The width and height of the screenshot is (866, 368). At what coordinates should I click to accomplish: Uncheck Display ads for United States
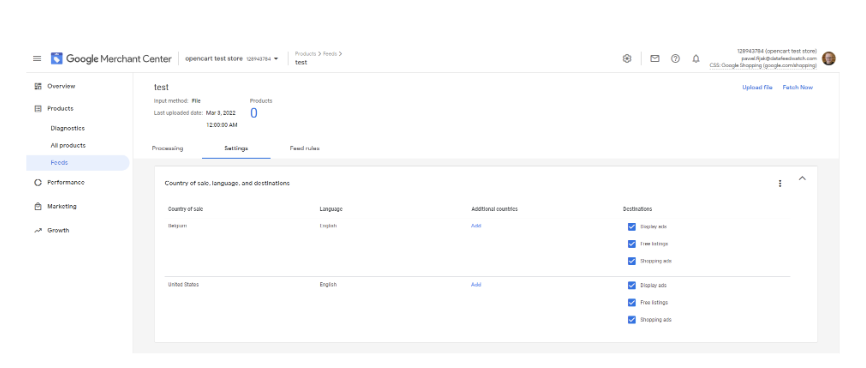(632, 286)
